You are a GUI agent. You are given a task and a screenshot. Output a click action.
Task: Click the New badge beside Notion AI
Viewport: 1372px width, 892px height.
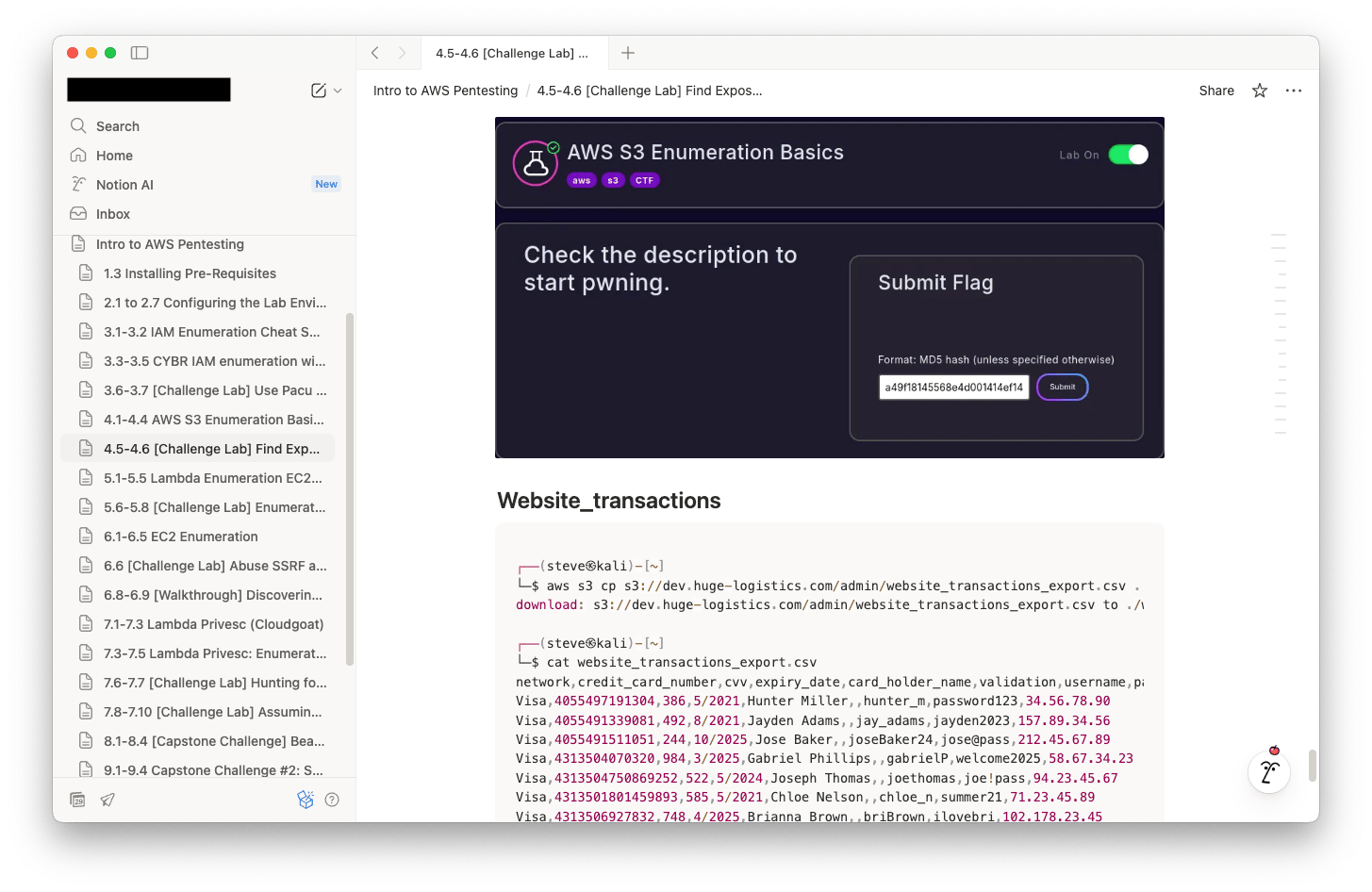pos(326,184)
